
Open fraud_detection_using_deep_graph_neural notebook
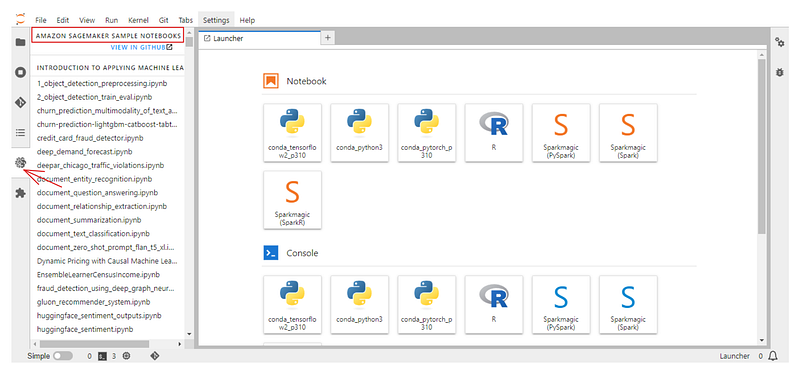107,289
